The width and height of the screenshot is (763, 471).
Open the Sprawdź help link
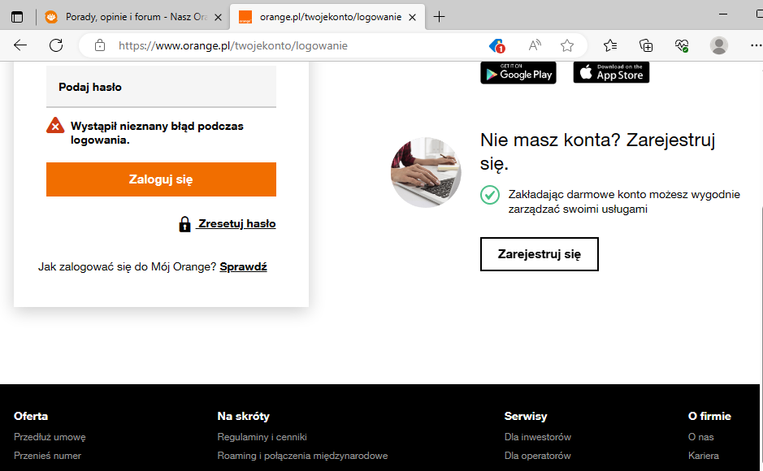(x=243, y=267)
